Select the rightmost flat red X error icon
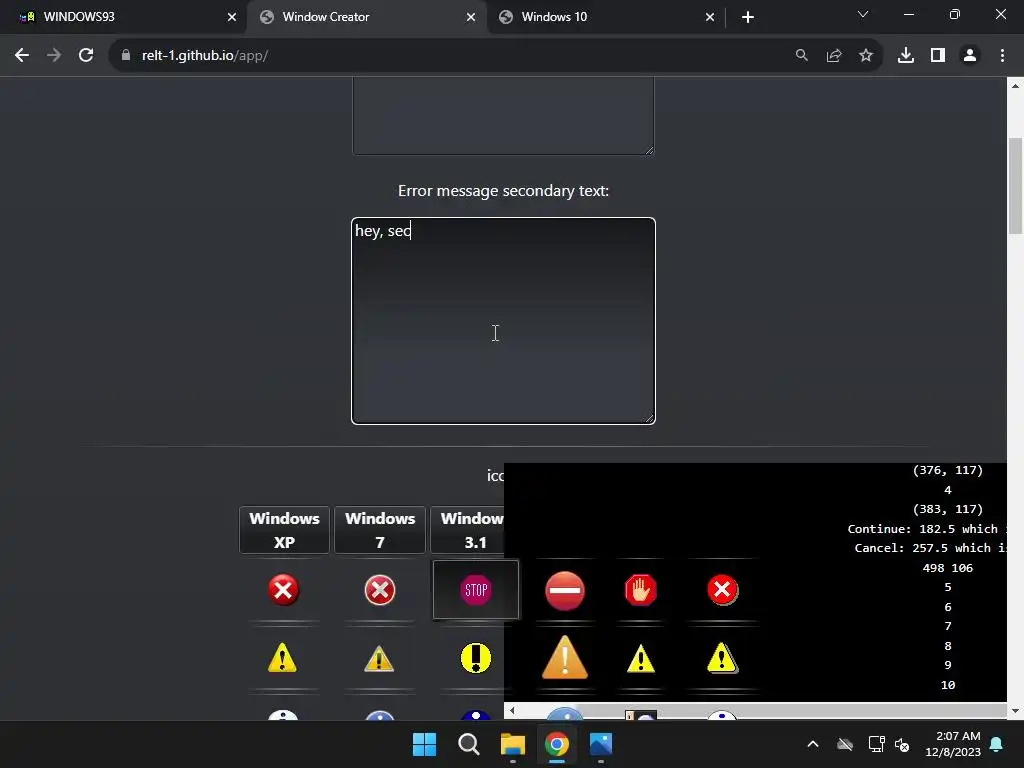The width and height of the screenshot is (1024, 768). [x=722, y=590]
